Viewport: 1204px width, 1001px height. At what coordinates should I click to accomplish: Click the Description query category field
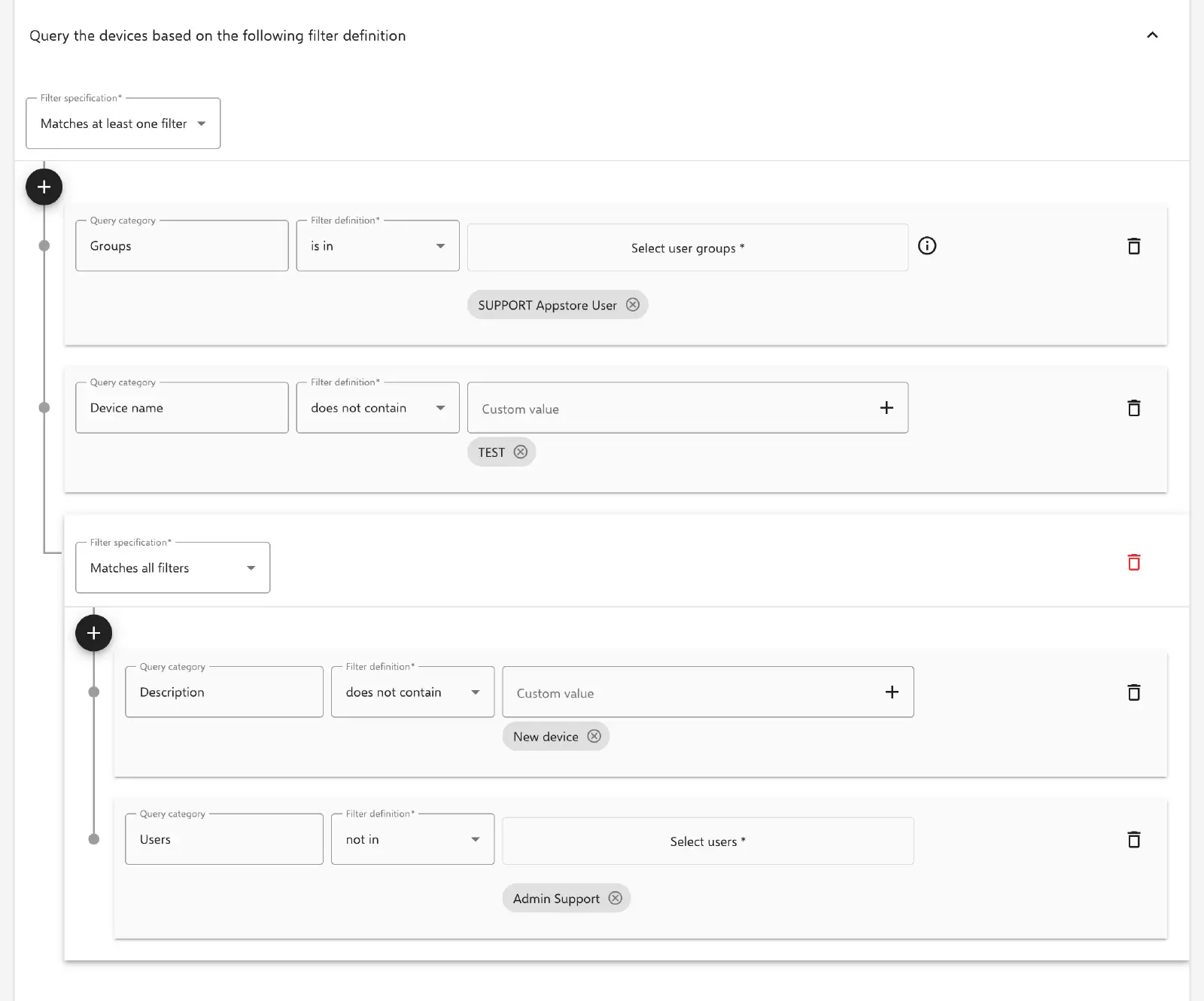tap(224, 692)
